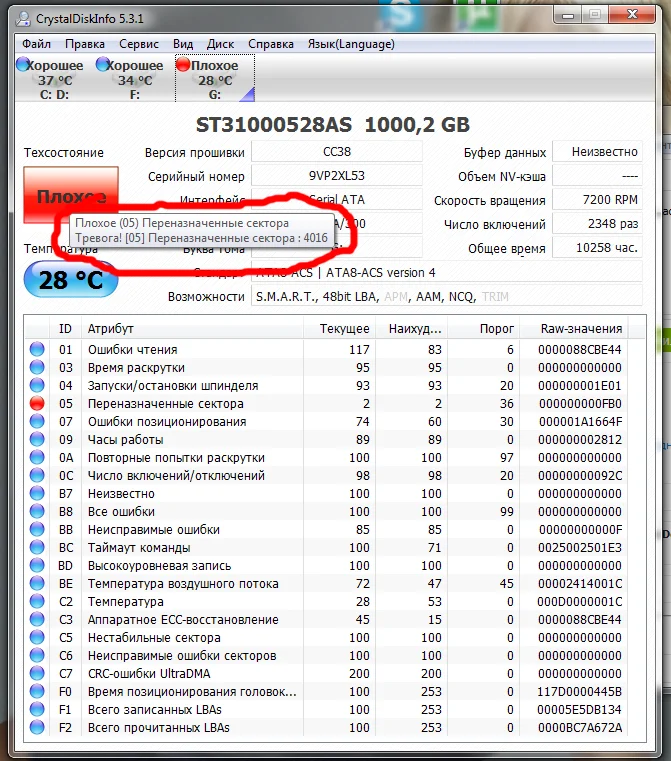Click the blue status icon of Аппаратное ECC-восстановление
The width and height of the screenshot is (671, 761).
pos(37,619)
